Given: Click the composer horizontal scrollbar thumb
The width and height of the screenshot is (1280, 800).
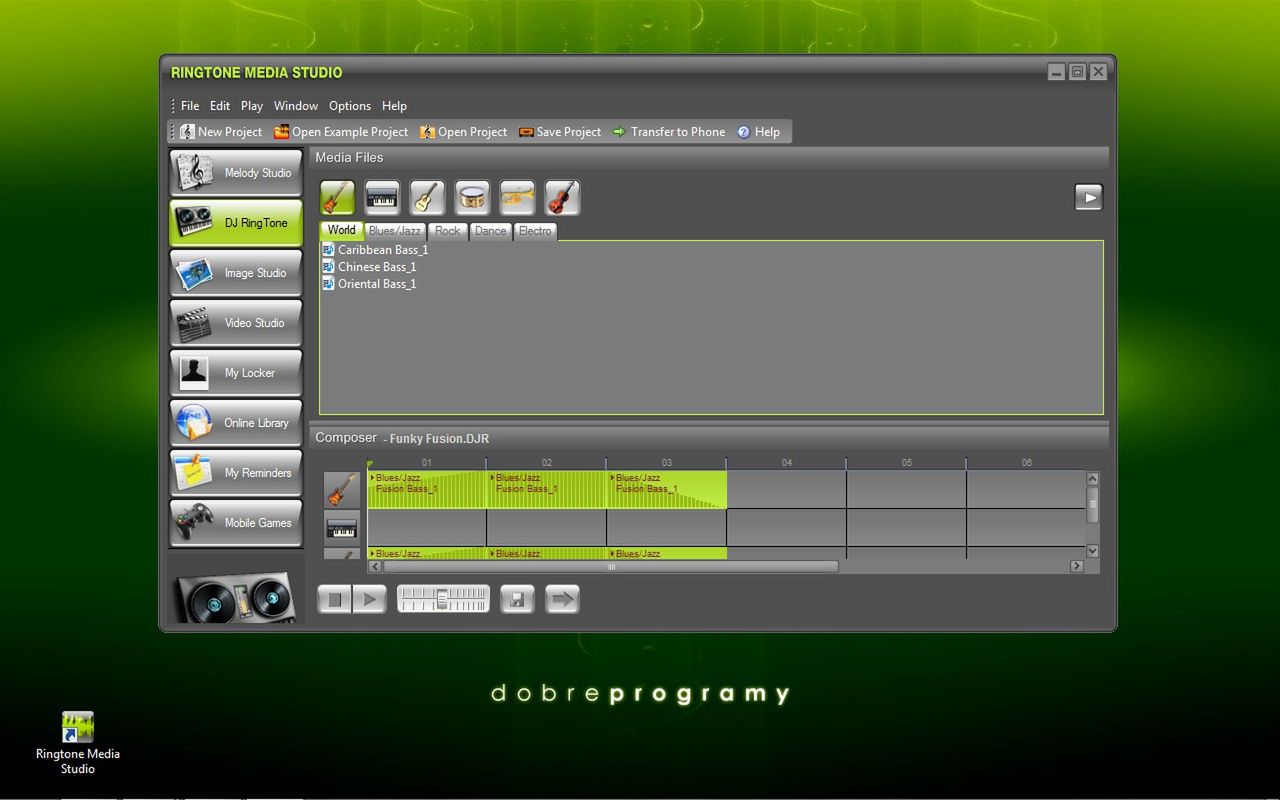Looking at the screenshot, I should (611, 566).
